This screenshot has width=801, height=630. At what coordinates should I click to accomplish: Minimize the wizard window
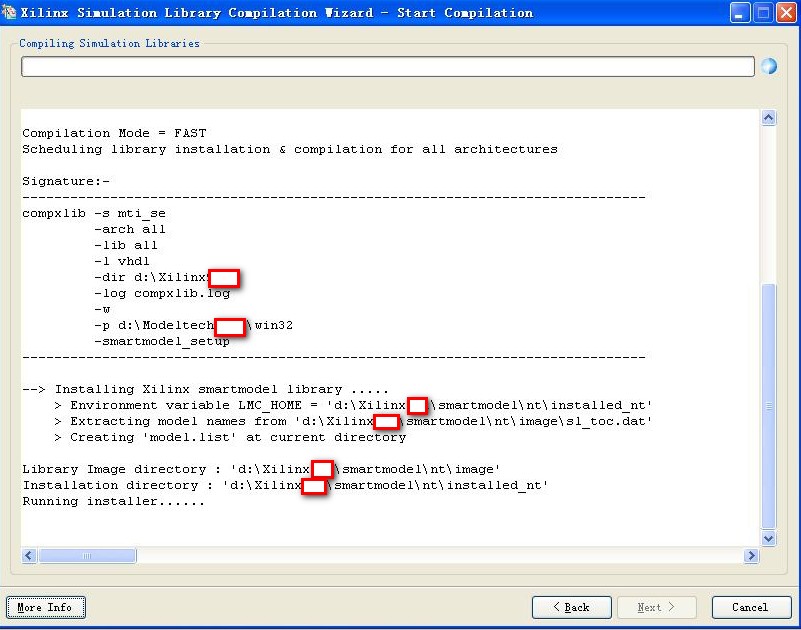click(x=739, y=13)
